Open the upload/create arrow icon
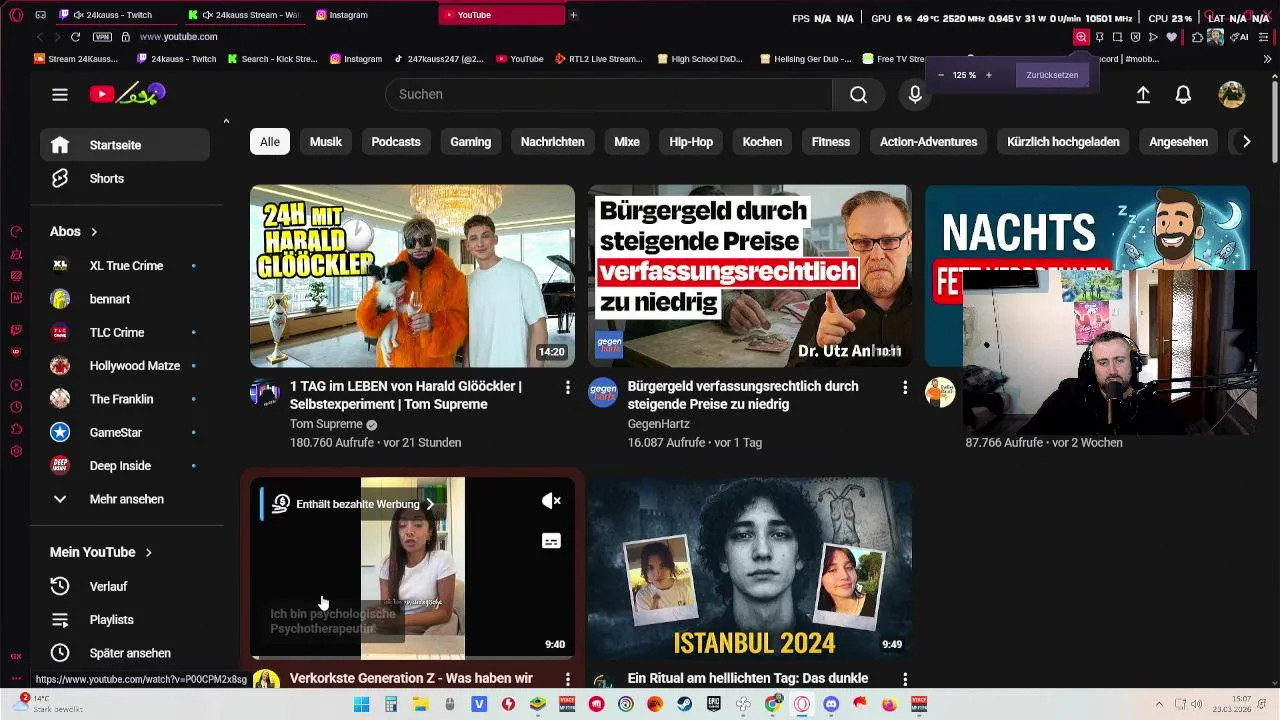 [1143, 94]
